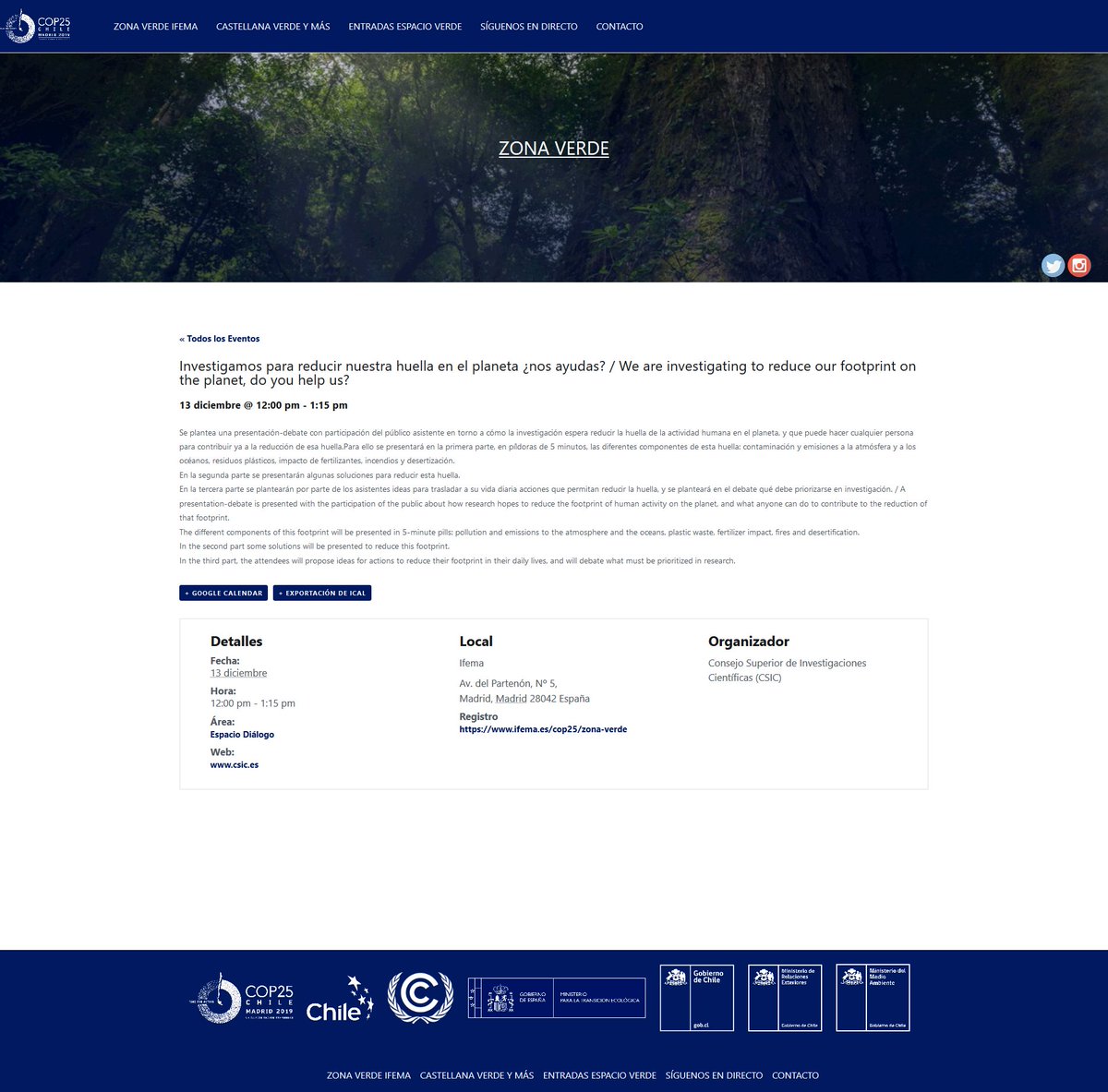
Task: Open the ifema.es/cop25/zona-verde registration link
Action: coord(543,729)
